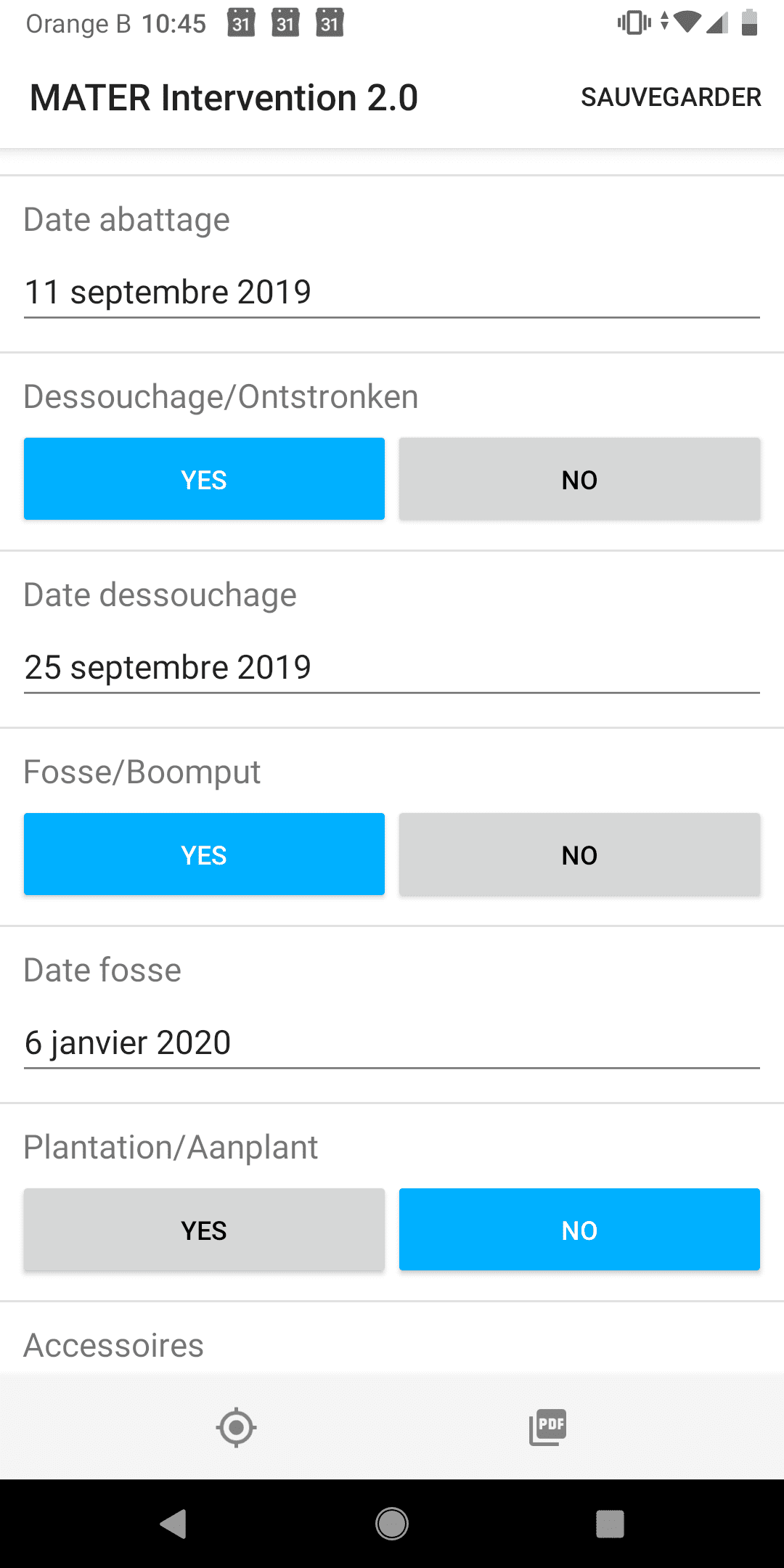Open Date fosse picker 6 janvier 2020
Screen dimensions: 784x1568
tap(392, 1043)
